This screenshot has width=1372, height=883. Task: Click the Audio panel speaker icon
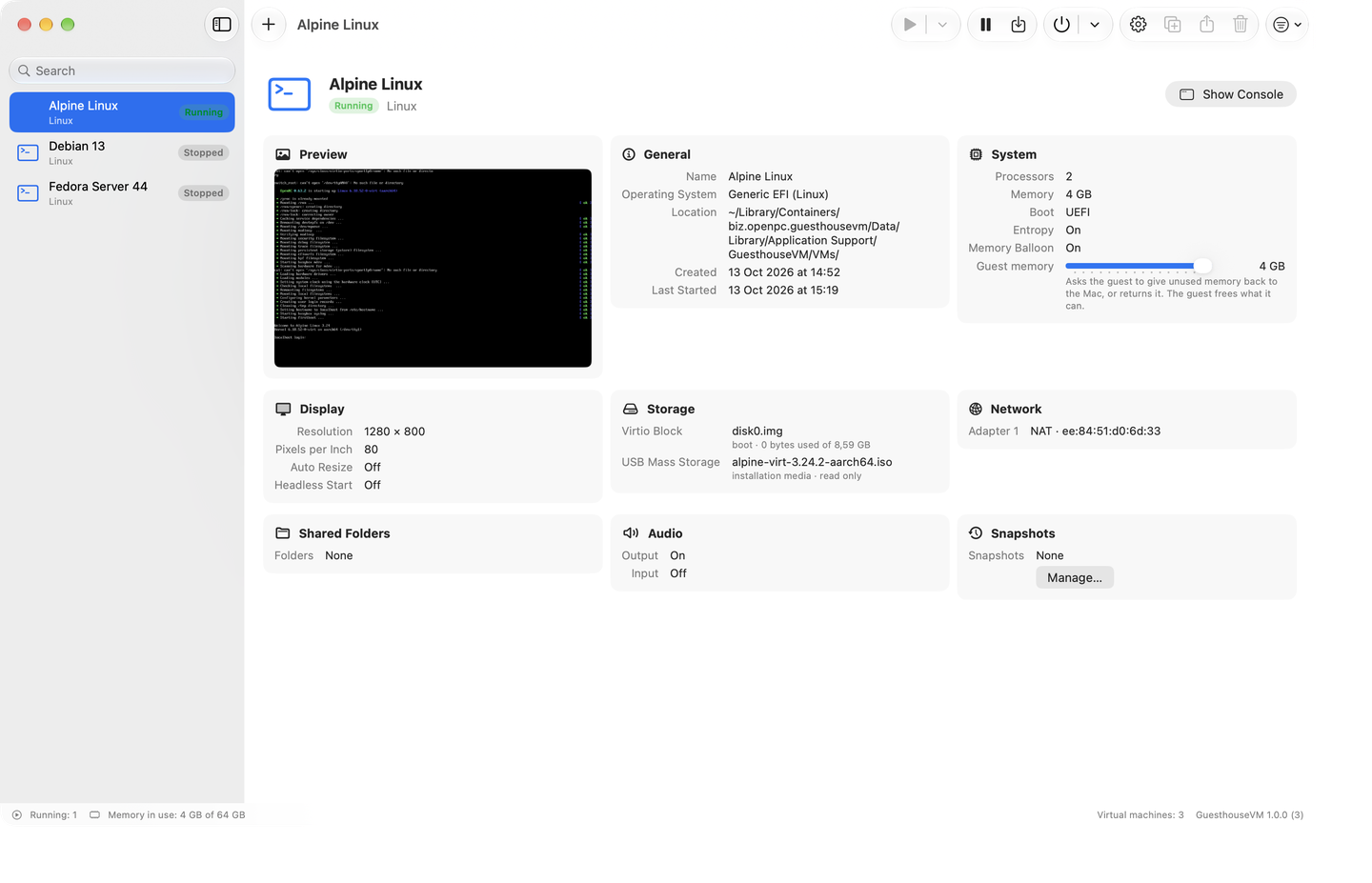(631, 533)
